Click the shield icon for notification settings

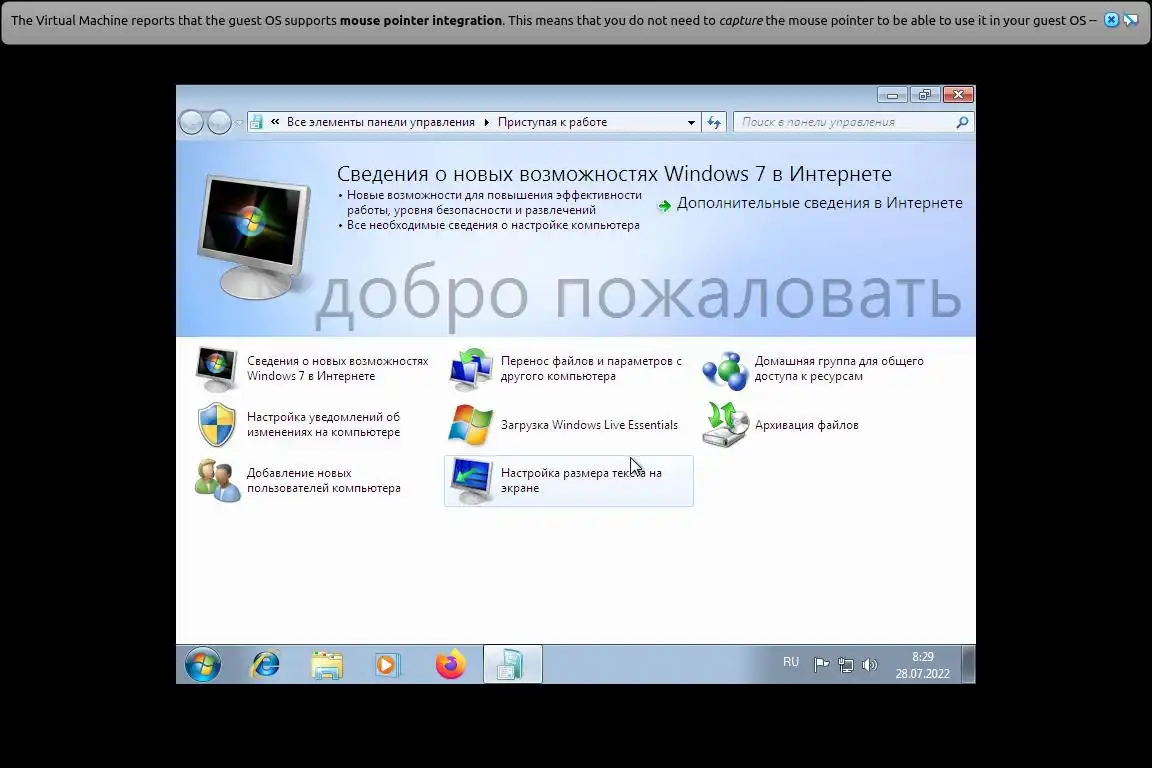click(217, 425)
